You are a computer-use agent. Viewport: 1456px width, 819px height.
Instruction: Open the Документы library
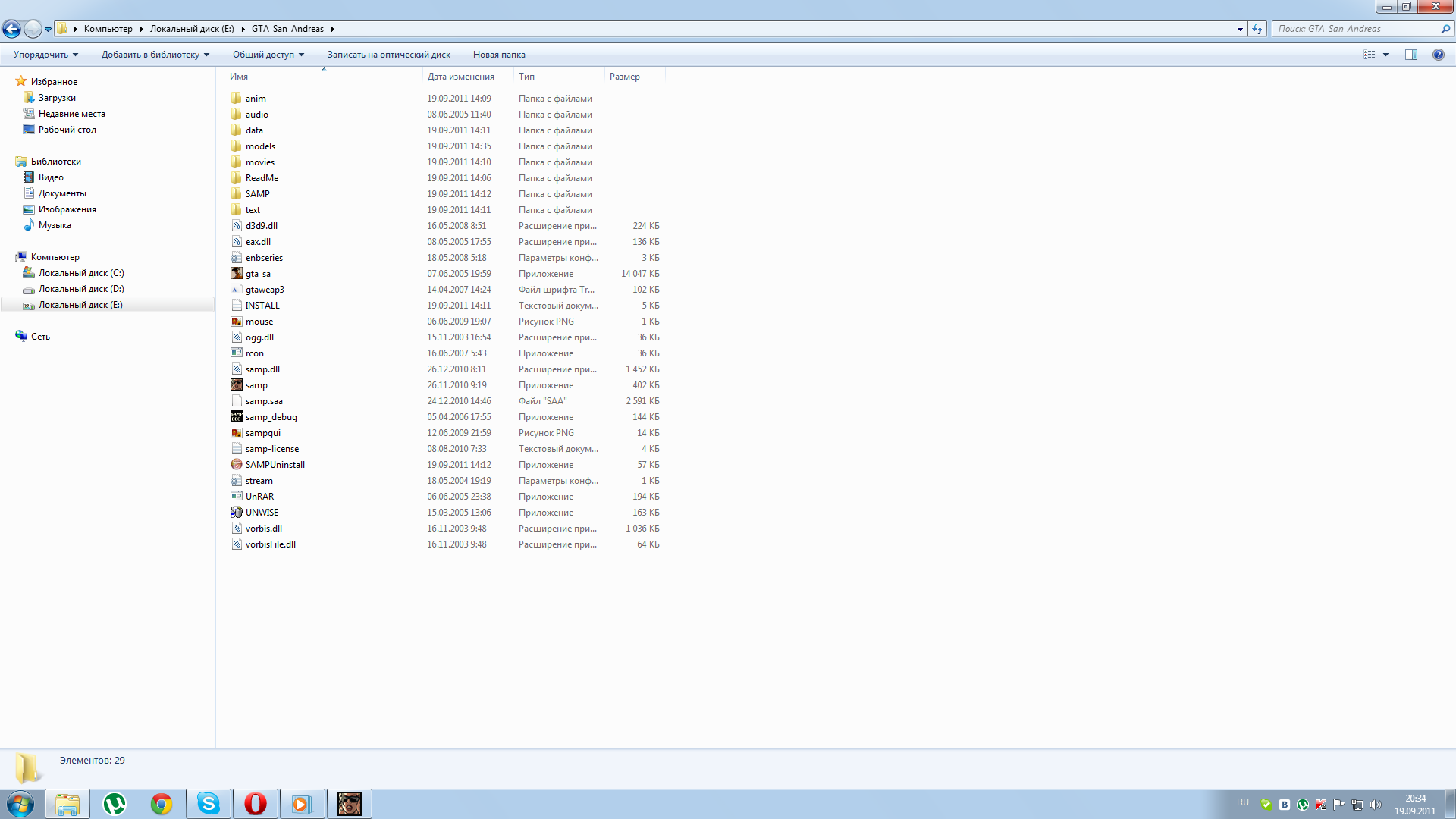62,193
